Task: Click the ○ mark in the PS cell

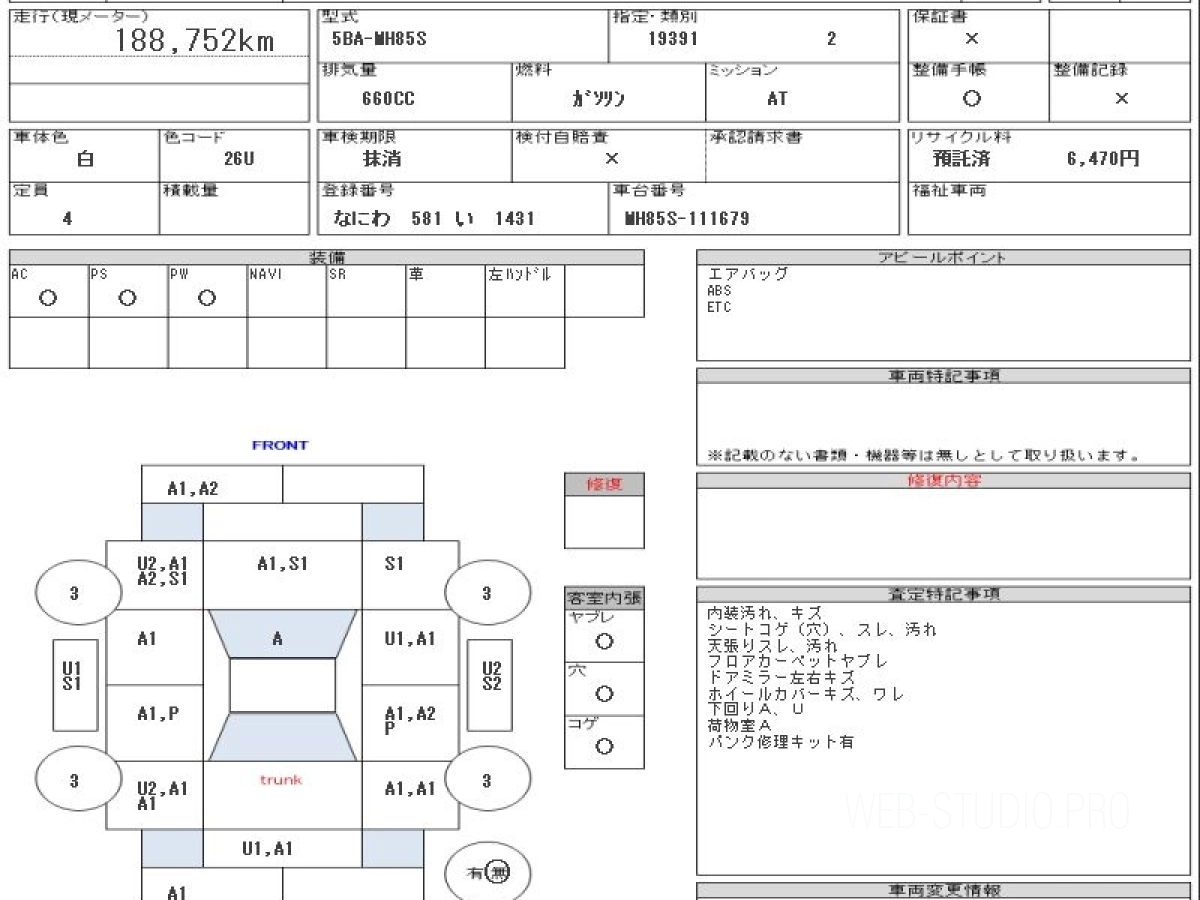Action: pos(127,298)
